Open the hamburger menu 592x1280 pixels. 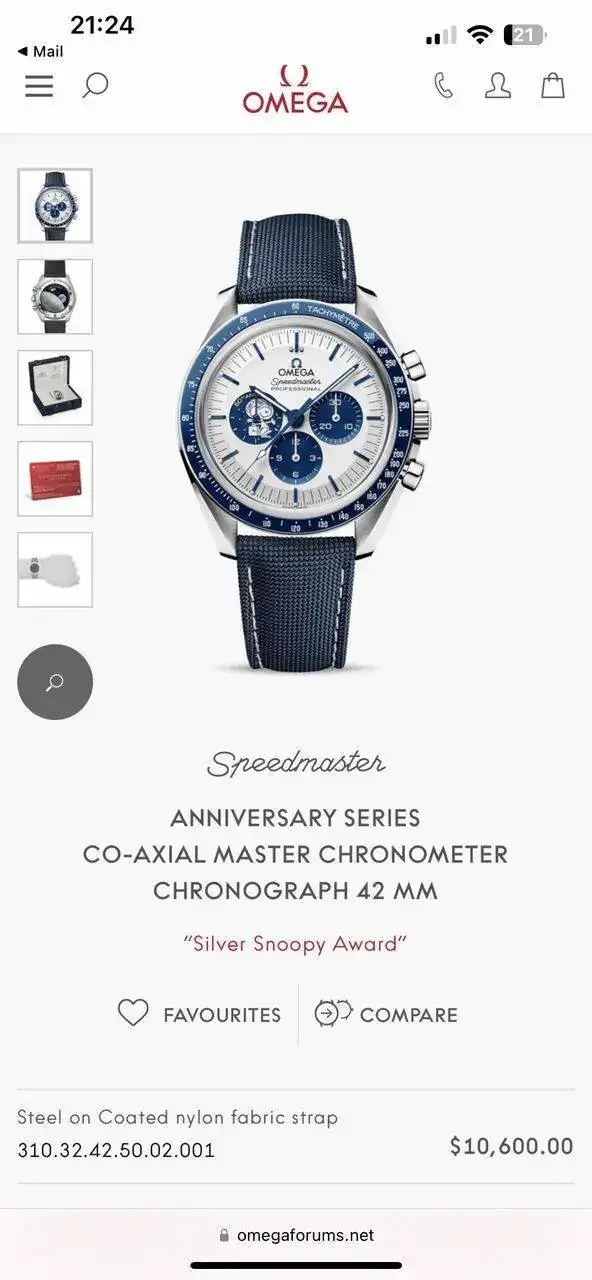[x=39, y=86]
